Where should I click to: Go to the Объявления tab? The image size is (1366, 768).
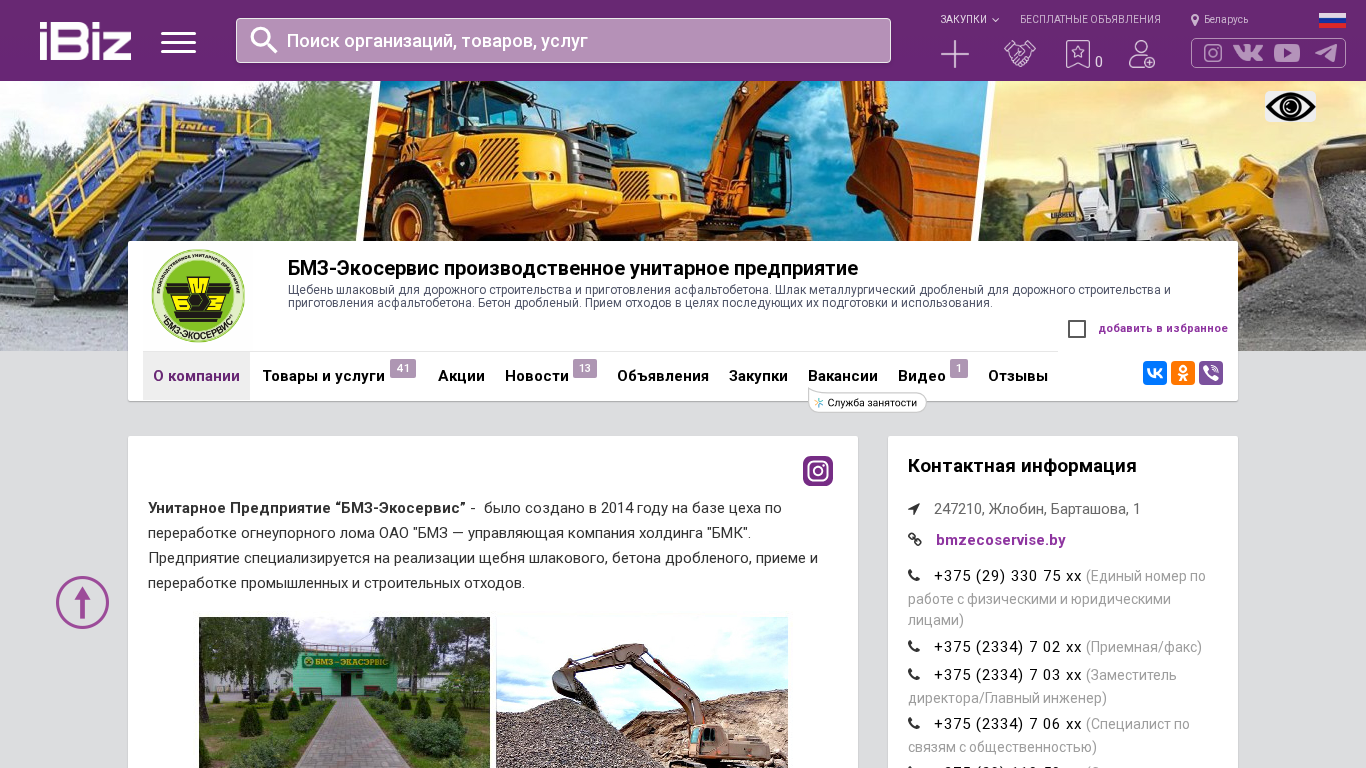click(x=663, y=376)
